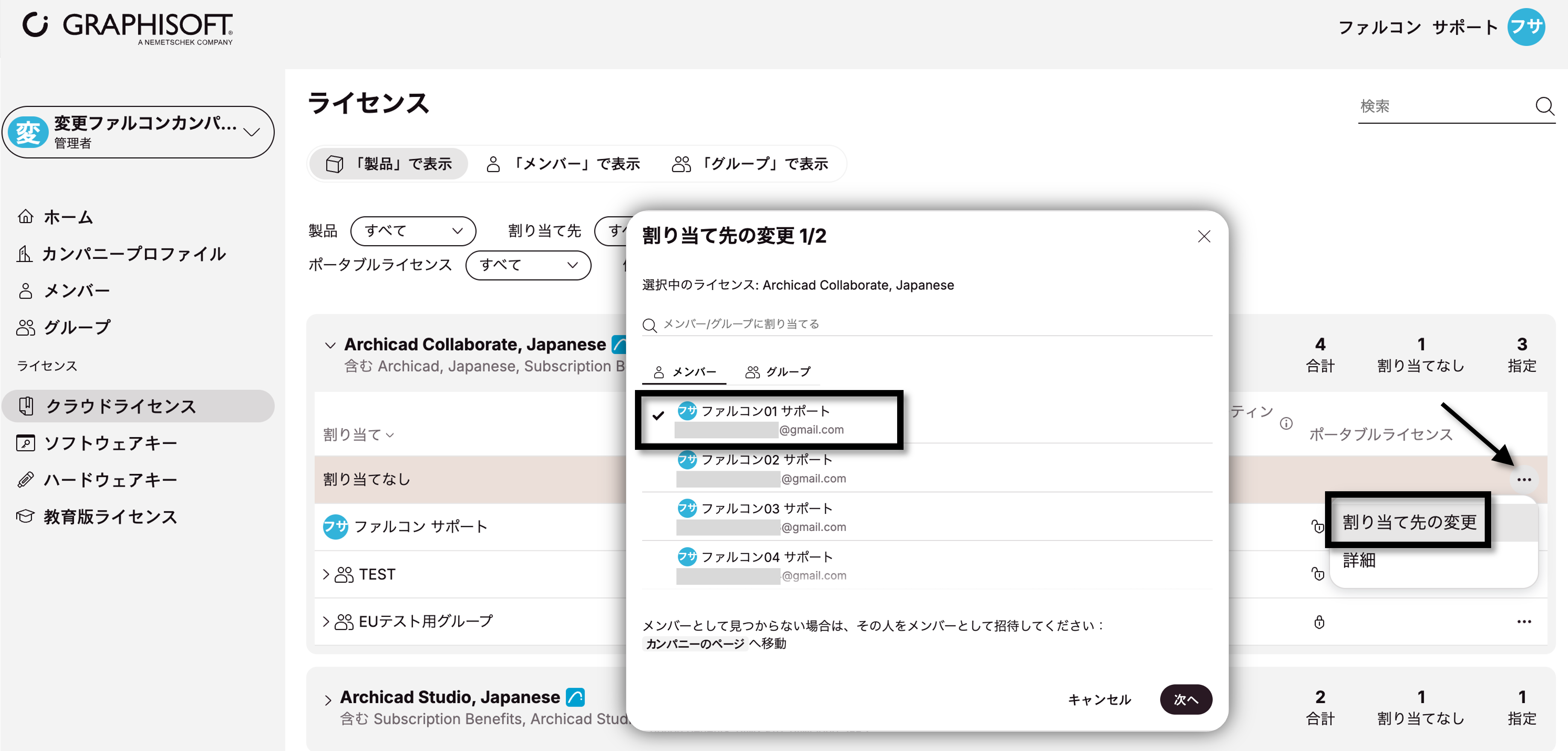This screenshot has height=751, width=1568.
Task: Click the search magnifier icon at top right
Action: [1544, 106]
